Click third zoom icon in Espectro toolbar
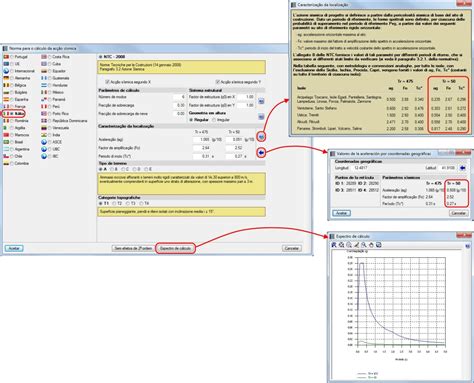This screenshot has width=474, height=383. (x=349, y=245)
